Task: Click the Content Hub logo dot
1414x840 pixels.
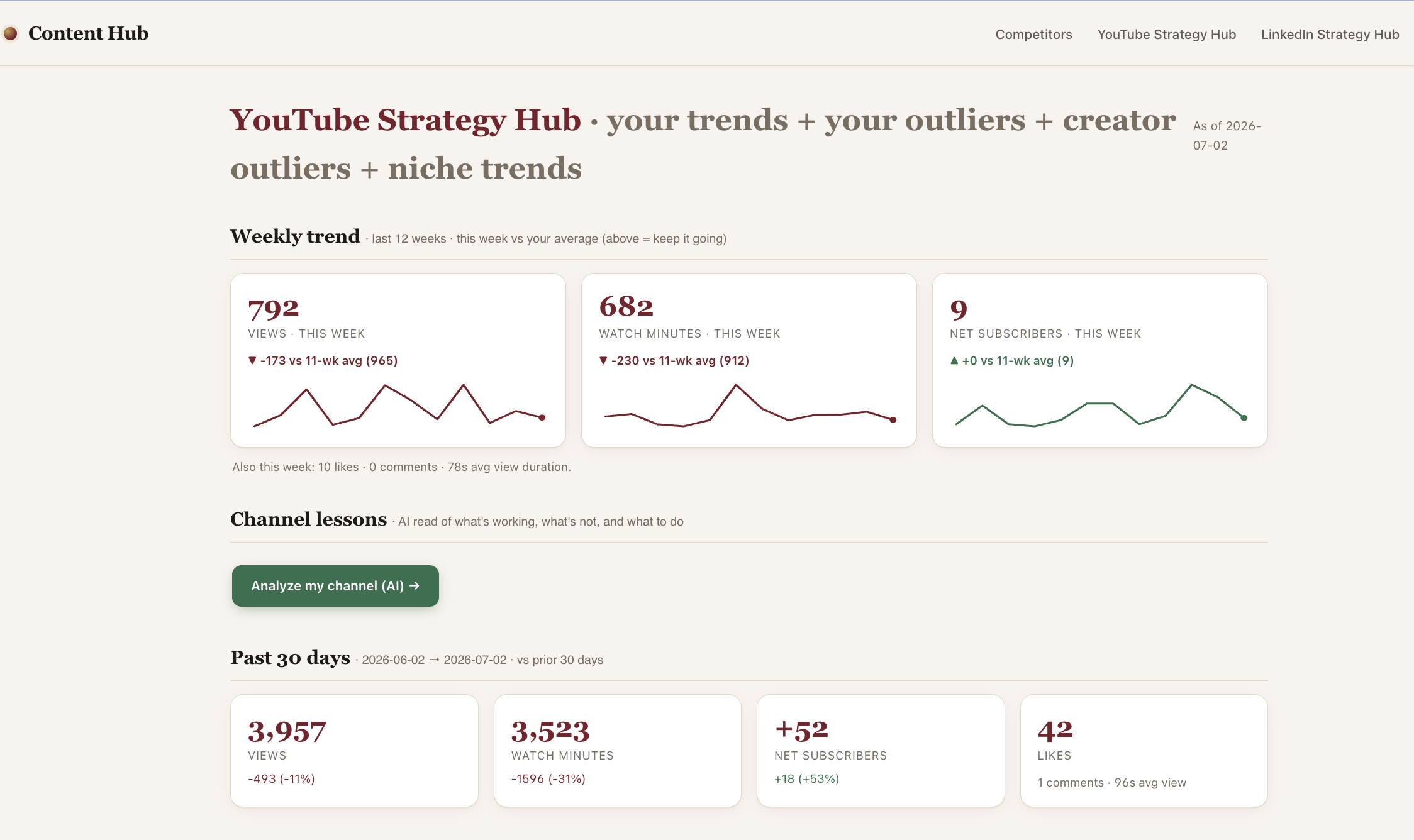Action: [x=11, y=33]
